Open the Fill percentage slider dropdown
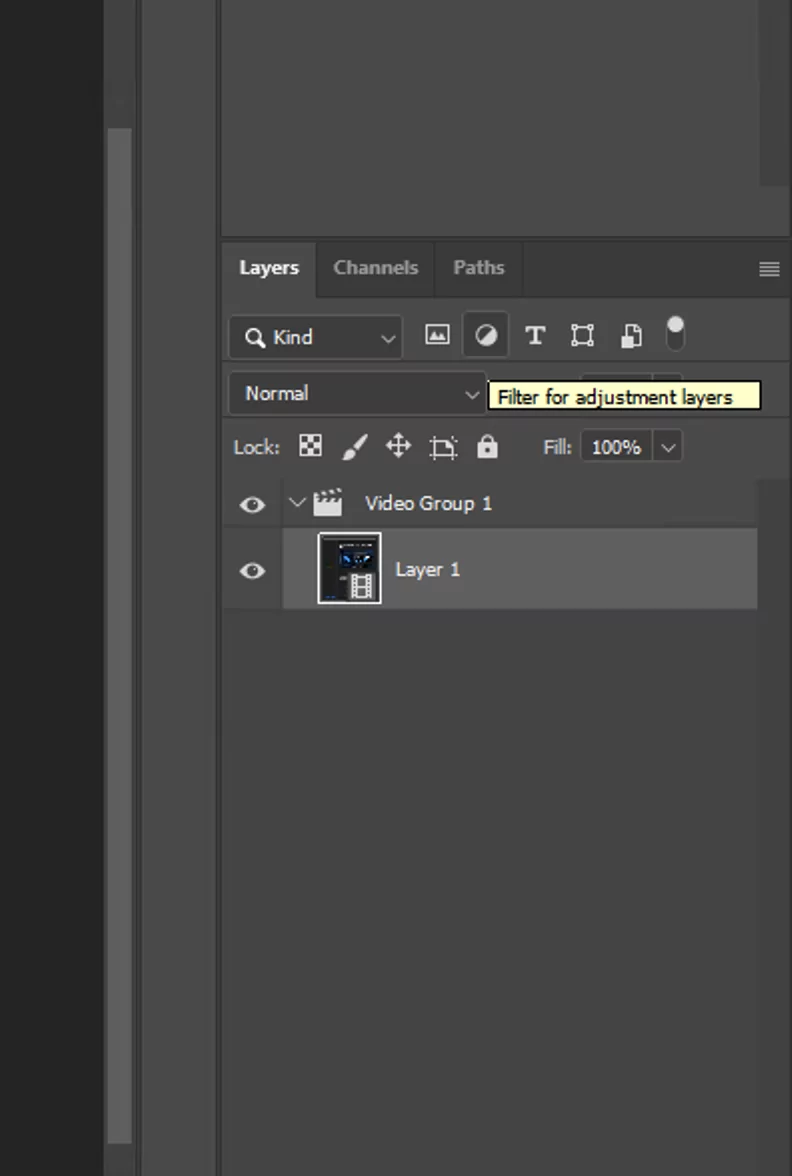The image size is (792, 1176). click(668, 447)
